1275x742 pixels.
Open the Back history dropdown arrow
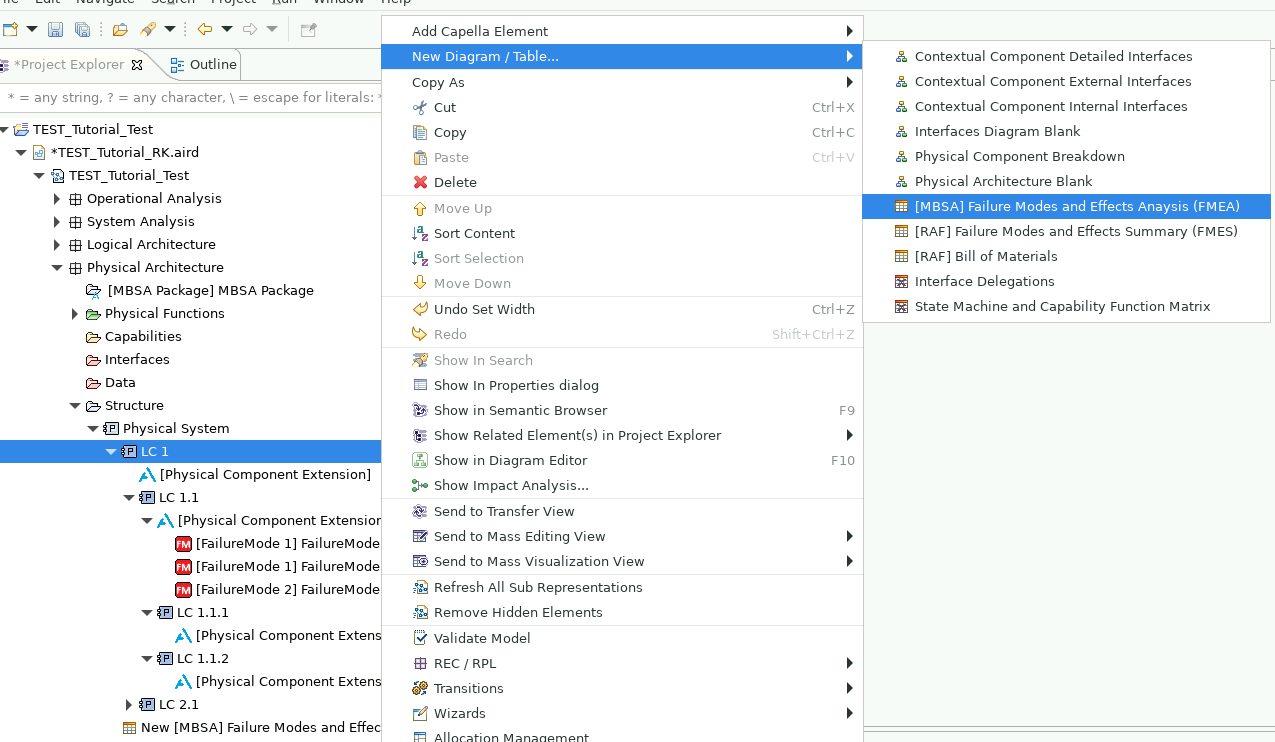[227, 29]
